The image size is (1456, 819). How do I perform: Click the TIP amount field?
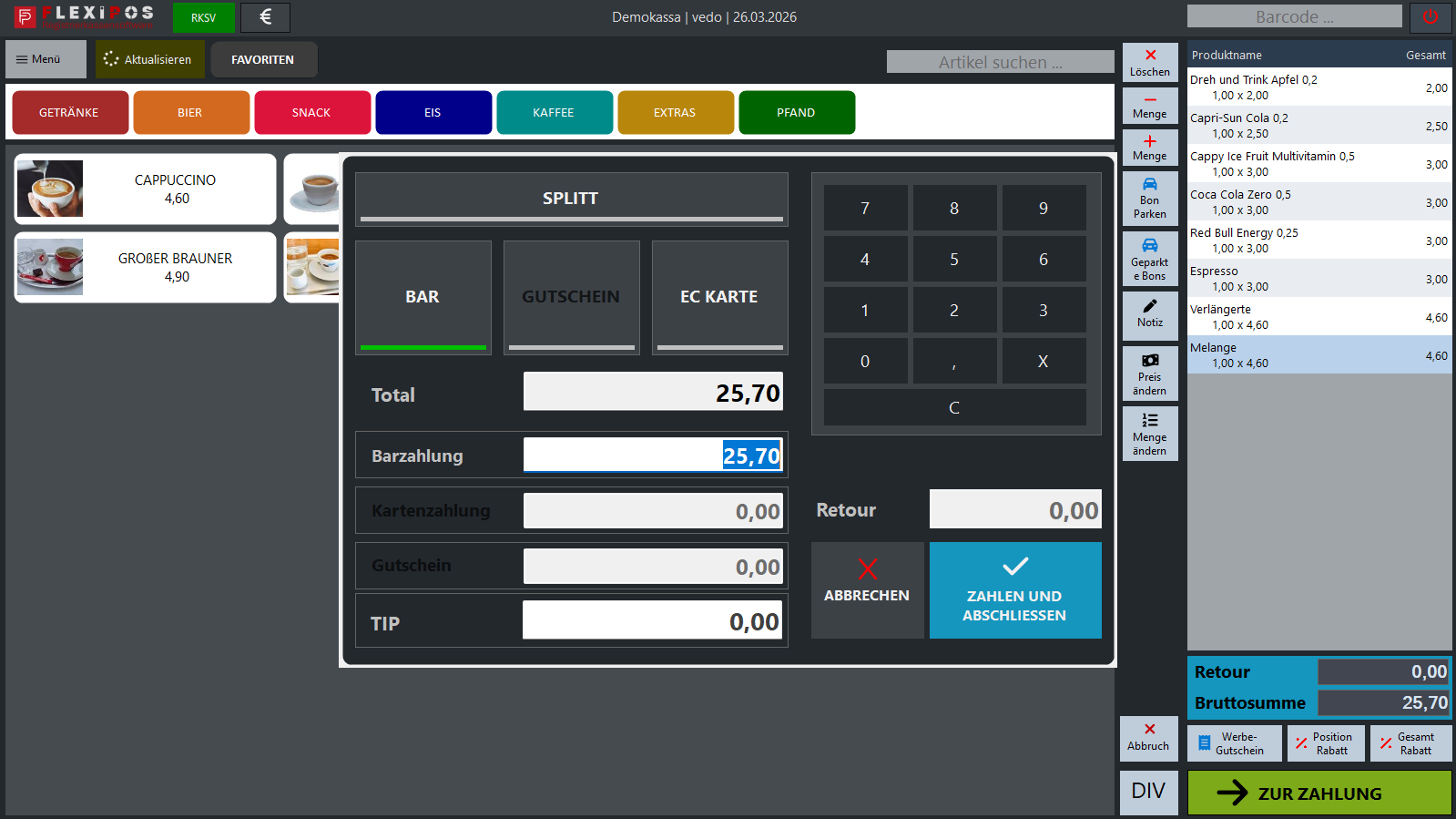click(x=652, y=621)
